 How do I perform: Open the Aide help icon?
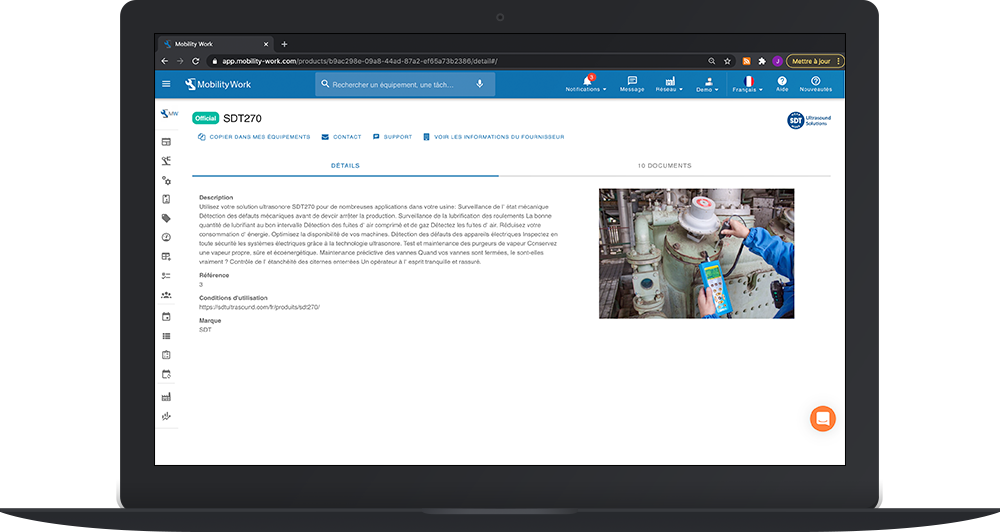[782, 84]
